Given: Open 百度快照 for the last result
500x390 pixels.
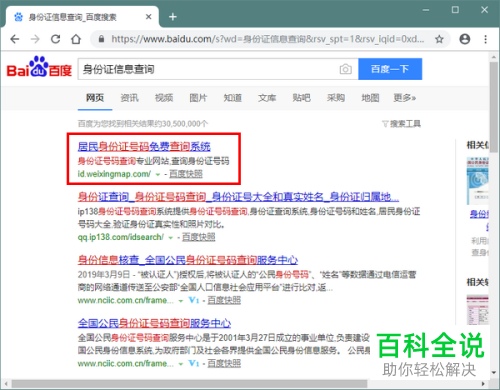Looking at the screenshot, I should pyautogui.click(x=224, y=363).
